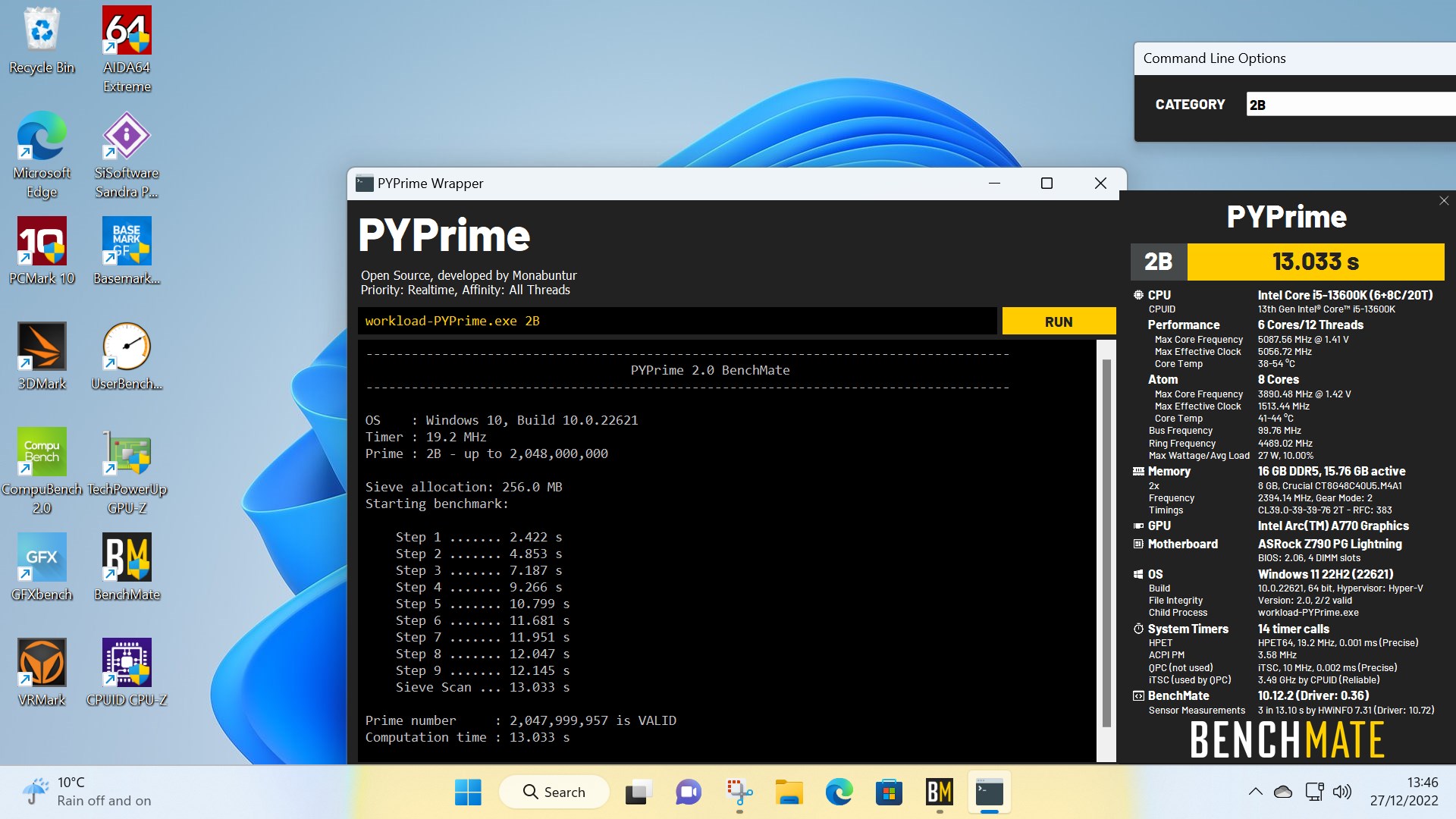
Task: Click the System Timers section header
Action: point(1188,629)
